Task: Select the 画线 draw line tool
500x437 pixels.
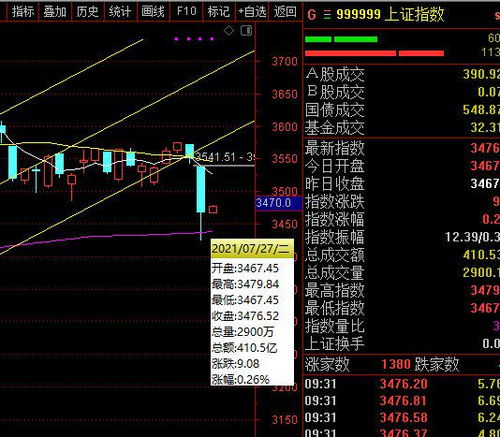Action: 153,11
